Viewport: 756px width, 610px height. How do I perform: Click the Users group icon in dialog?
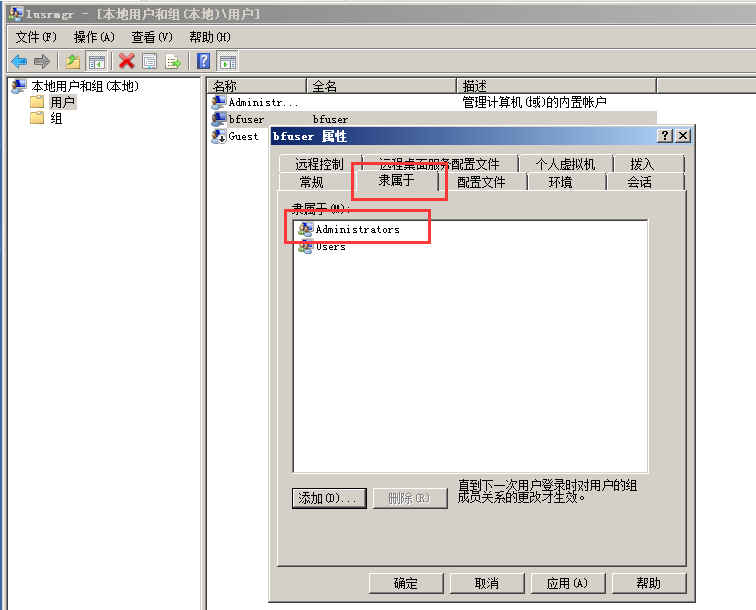[x=305, y=247]
